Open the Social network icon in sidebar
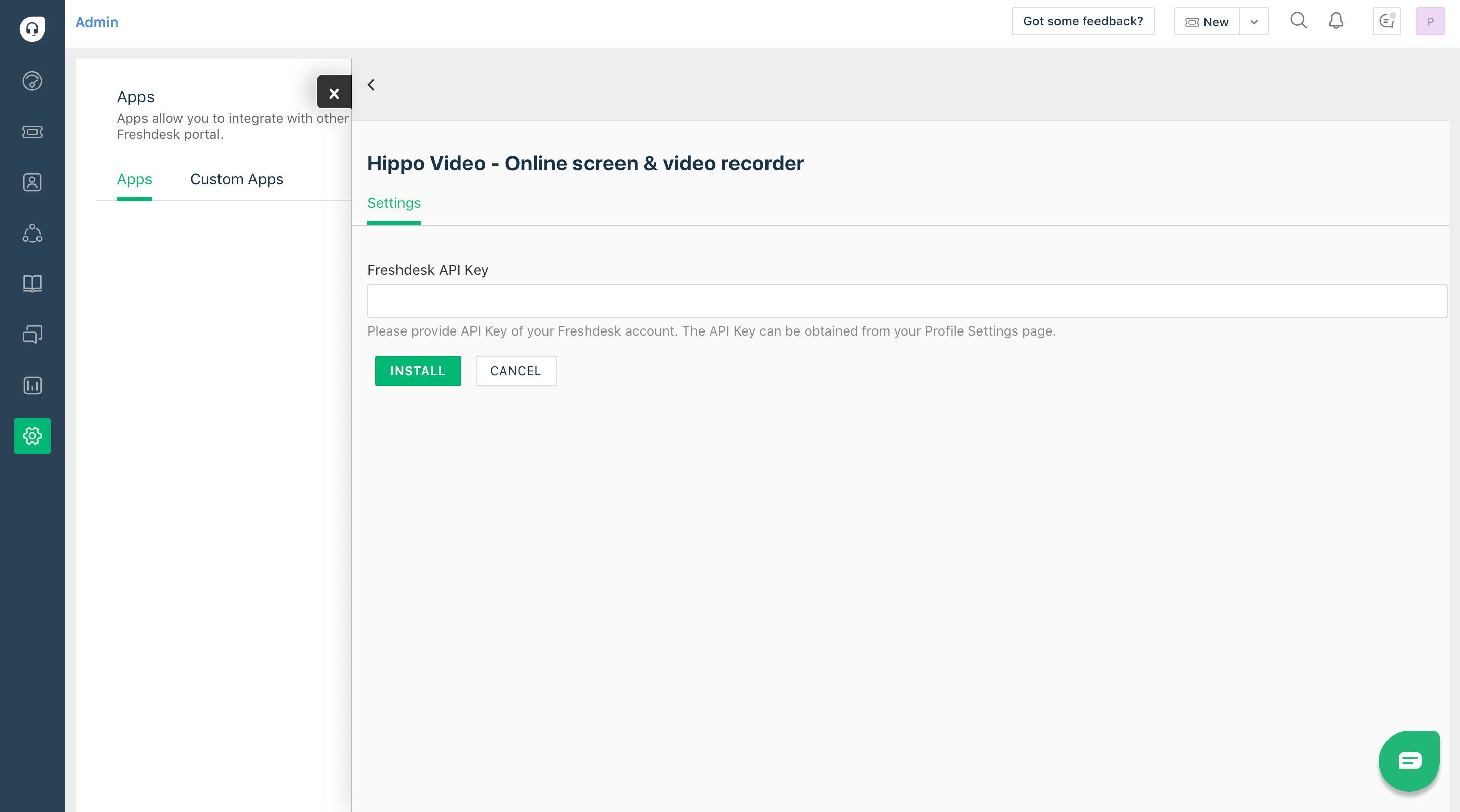The width and height of the screenshot is (1460, 812). coord(32,233)
